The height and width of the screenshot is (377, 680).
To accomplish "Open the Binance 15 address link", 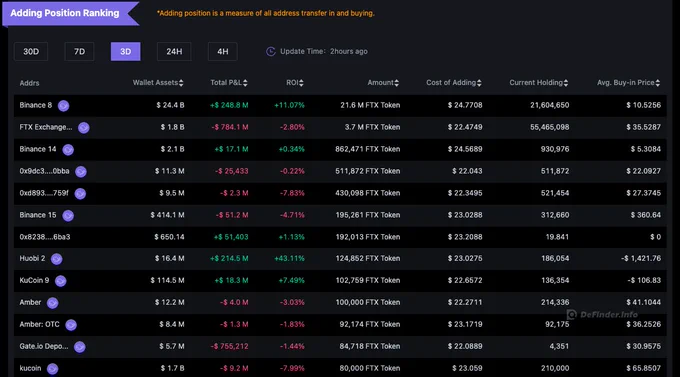I will coord(38,215).
